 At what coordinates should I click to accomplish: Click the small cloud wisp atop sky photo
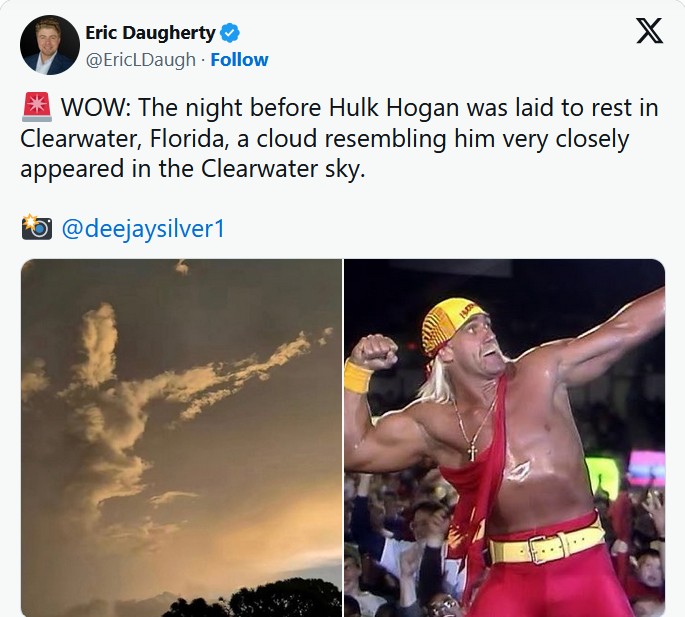(x=182, y=266)
